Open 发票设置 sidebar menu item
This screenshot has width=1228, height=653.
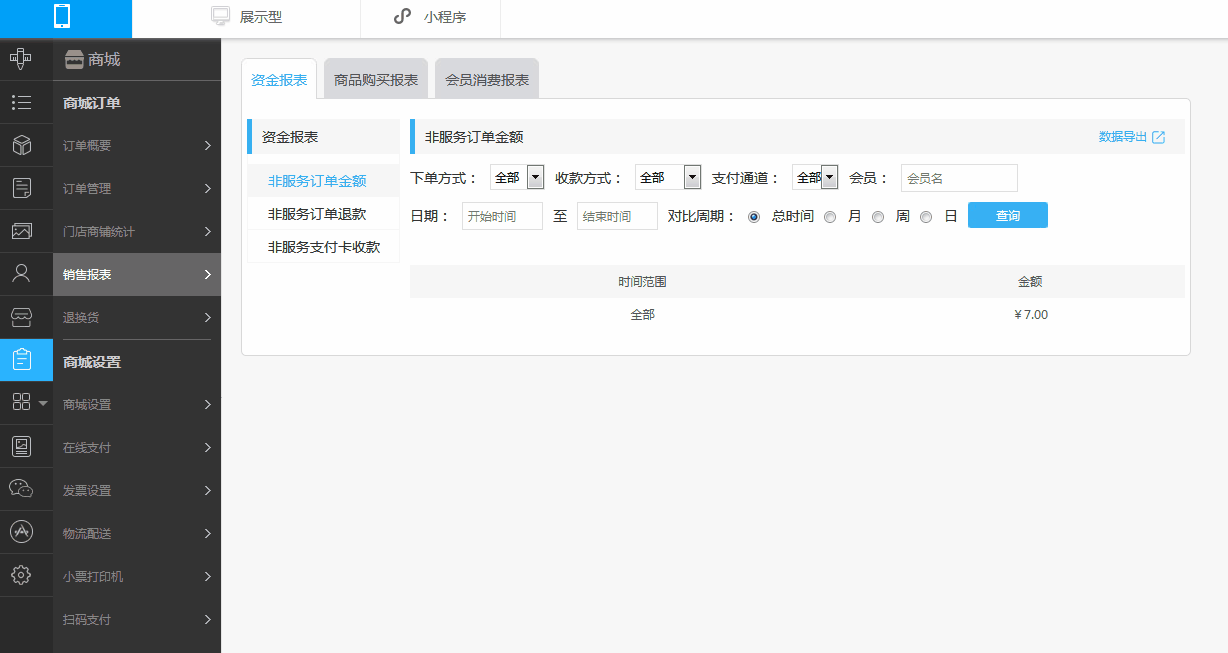pos(137,490)
